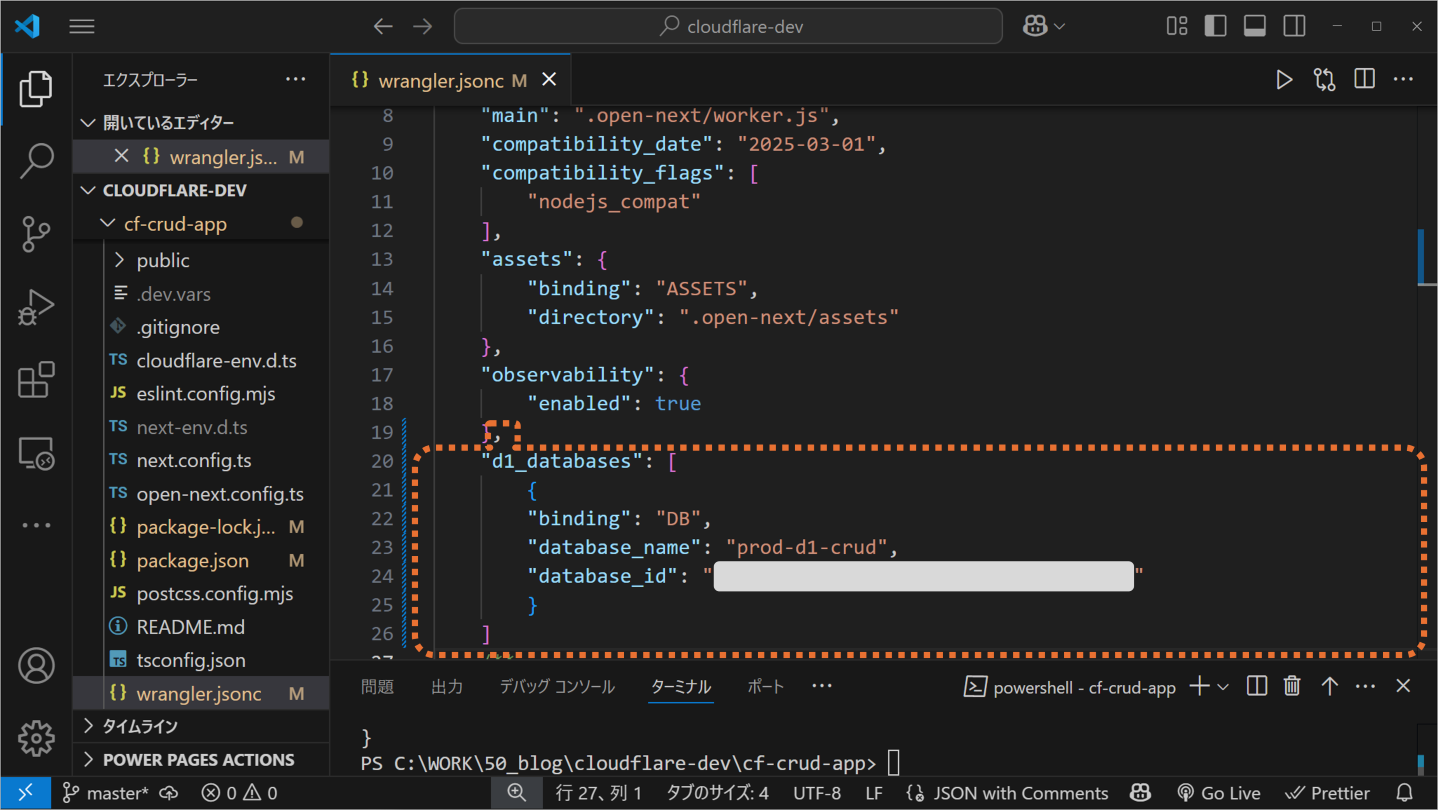Open eslint.config.mjs file
The image size is (1438, 810).
[x=201, y=393]
